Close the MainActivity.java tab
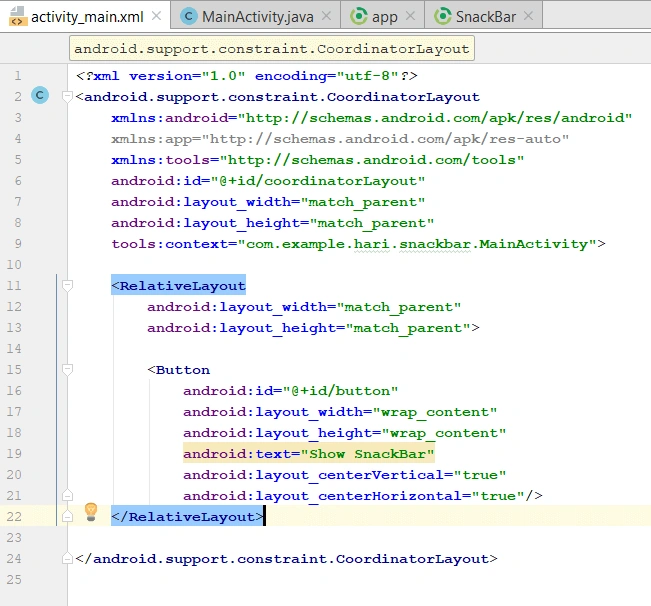 click(x=327, y=16)
